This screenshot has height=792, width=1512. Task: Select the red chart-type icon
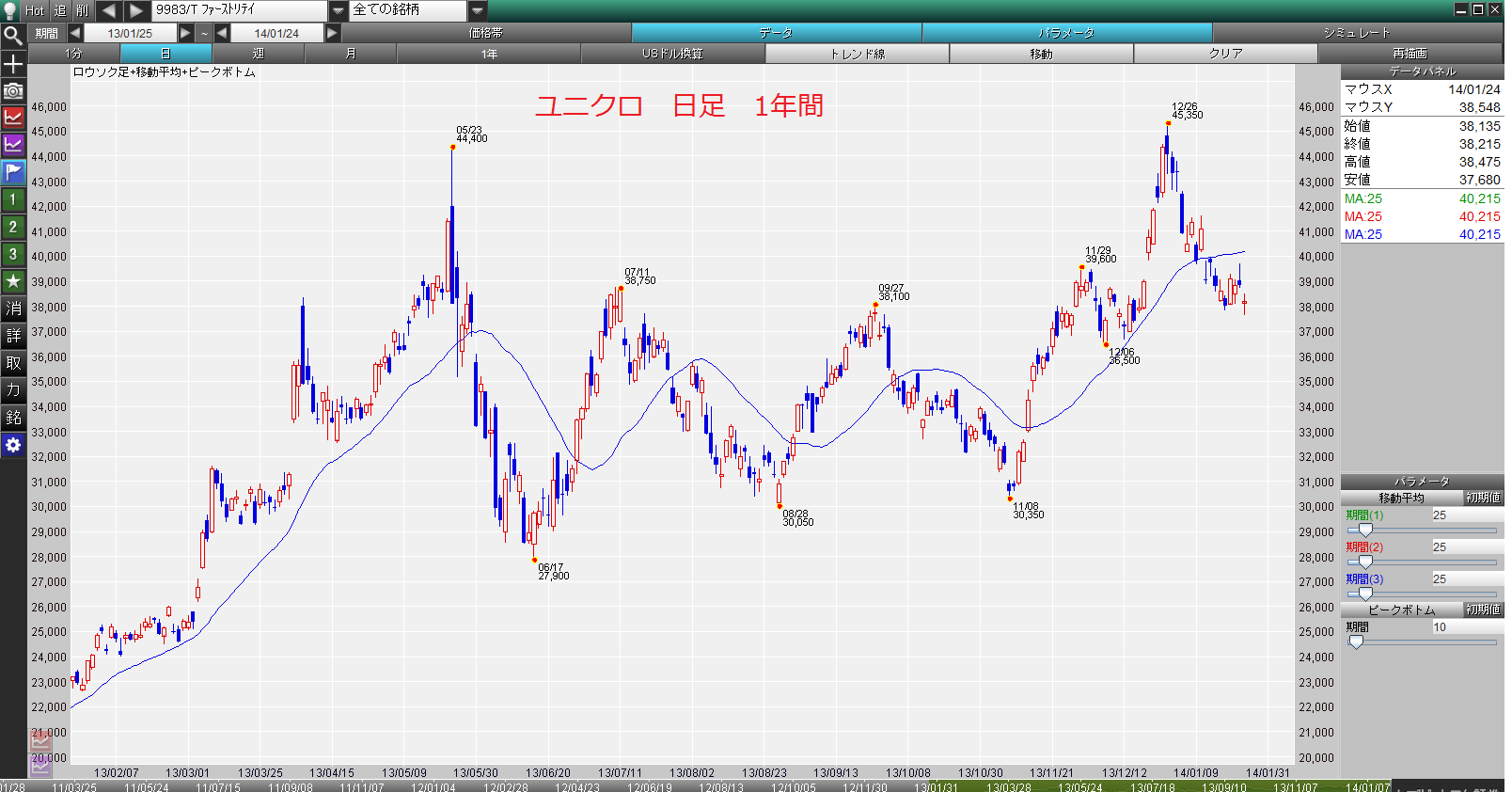coord(13,118)
